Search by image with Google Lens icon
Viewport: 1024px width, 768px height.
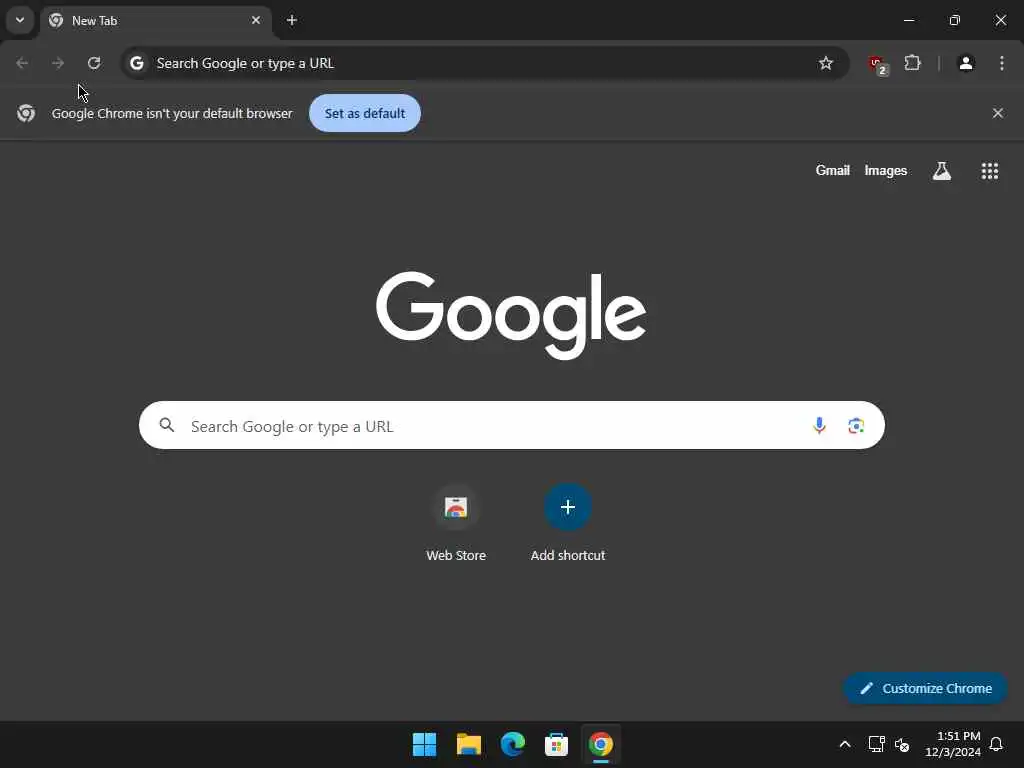[856, 426]
